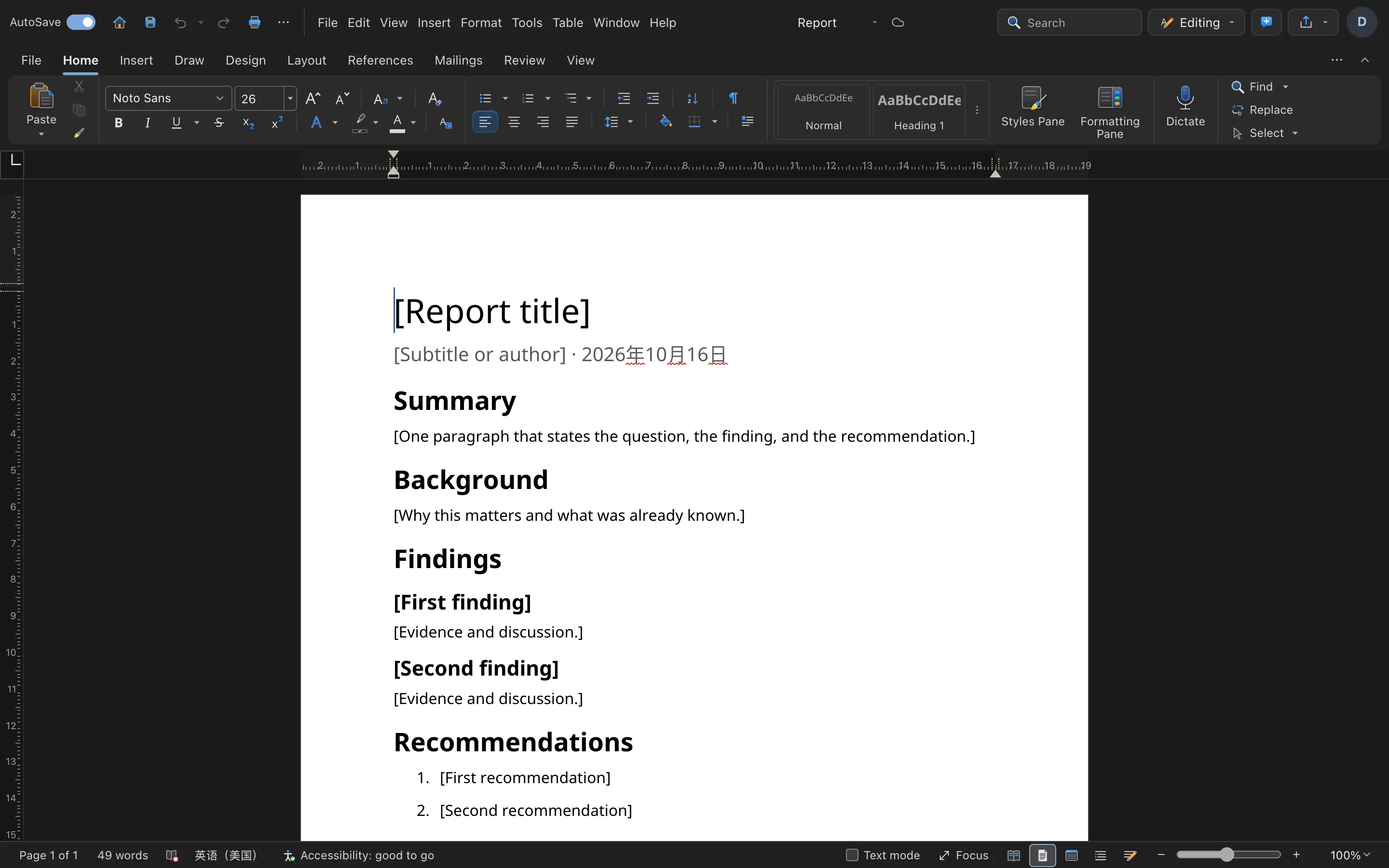Apply Subscript formatting

248,122
